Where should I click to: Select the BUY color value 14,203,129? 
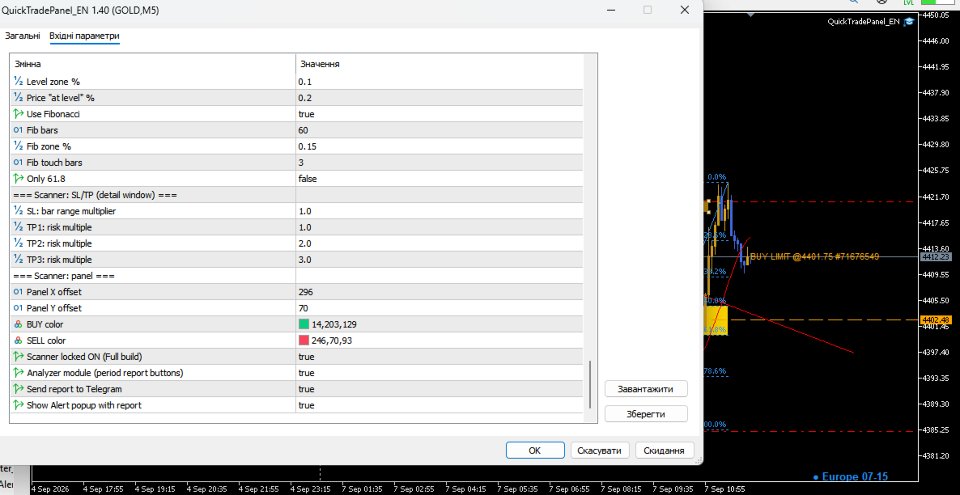[334, 325]
